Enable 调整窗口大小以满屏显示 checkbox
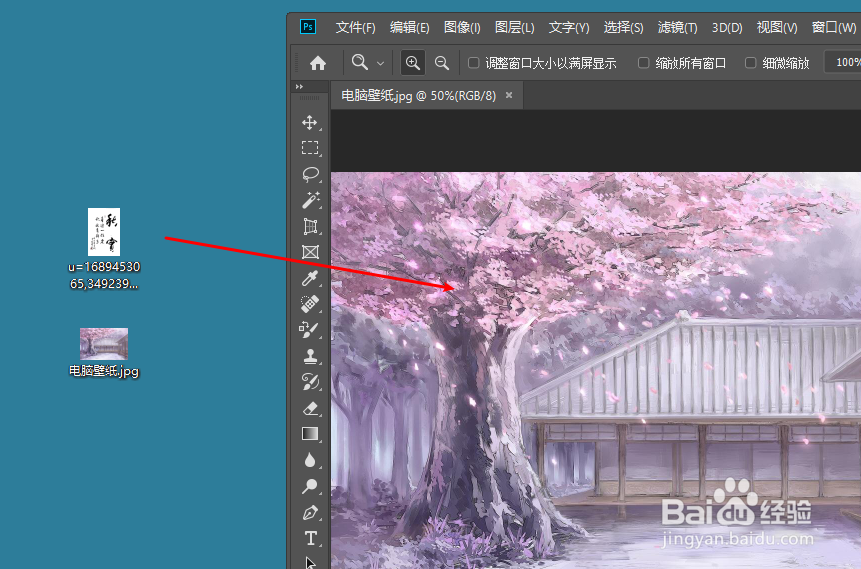The image size is (861, 569). click(x=473, y=63)
